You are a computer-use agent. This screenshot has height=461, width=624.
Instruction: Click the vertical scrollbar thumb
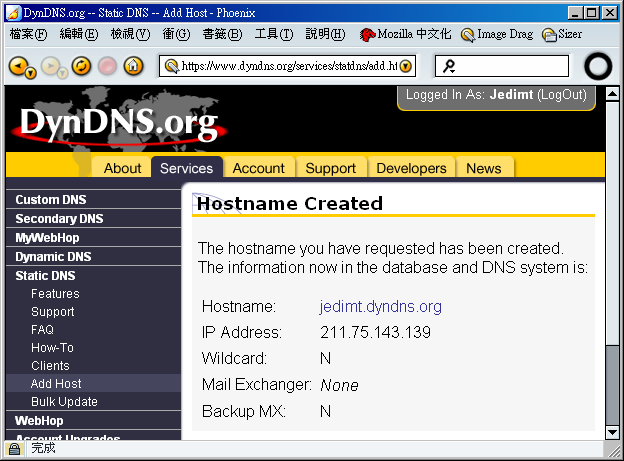[x=612, y=385]
